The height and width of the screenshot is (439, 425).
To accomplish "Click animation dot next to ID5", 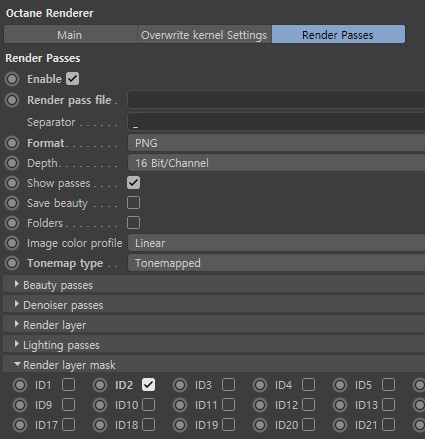I will 340,385.
